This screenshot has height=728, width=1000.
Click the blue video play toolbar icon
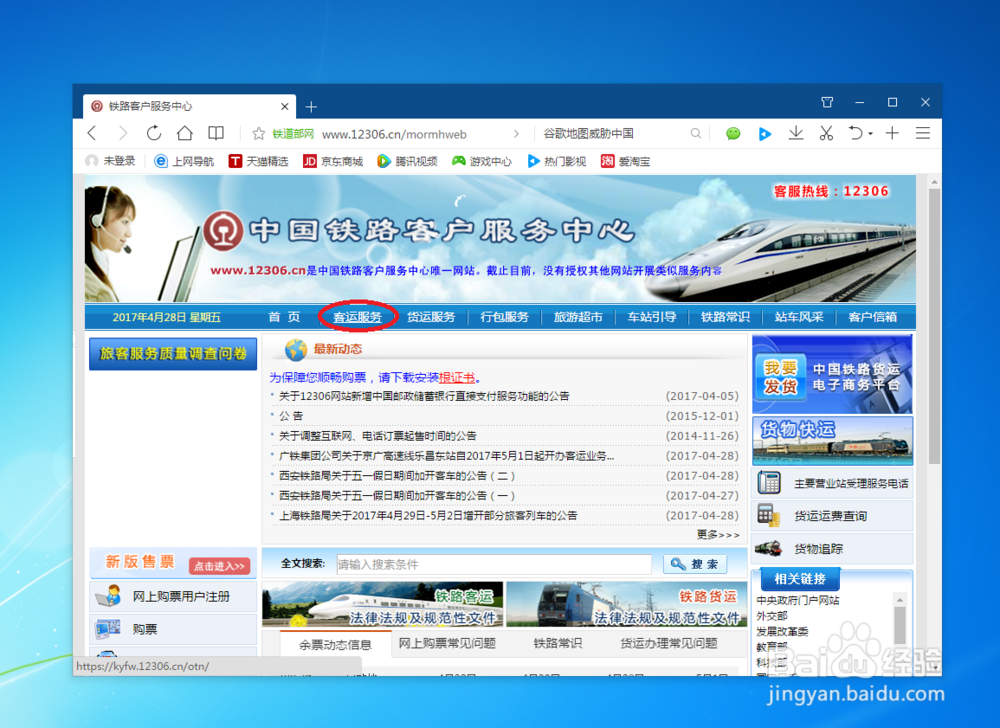point(765,134)
